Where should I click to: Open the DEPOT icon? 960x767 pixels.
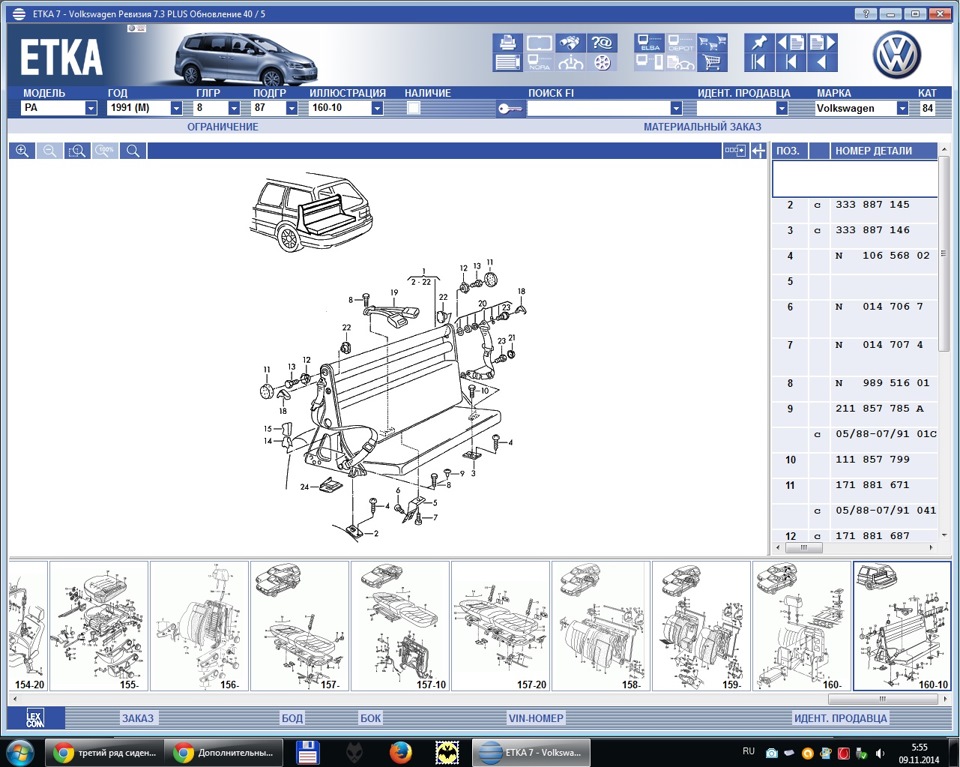(x=680, y=43)
